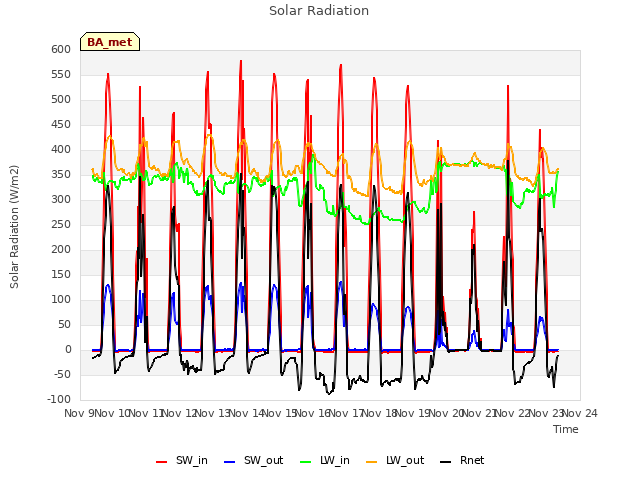Viewport: 640px width, 480px height.
Task: Click the black Rnet legend swatch
Action: tap(446, 461)
